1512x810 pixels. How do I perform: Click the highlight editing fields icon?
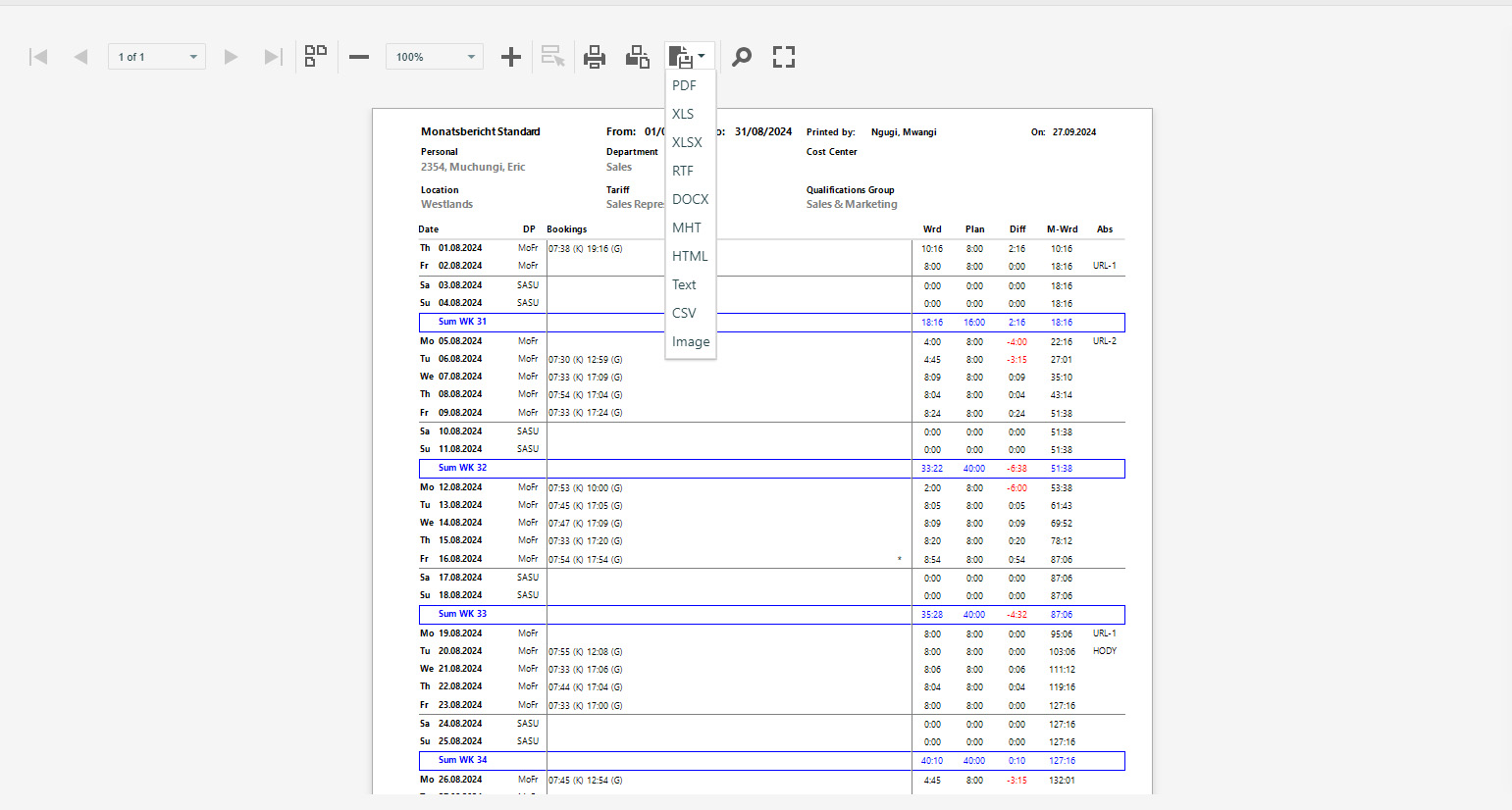pos(553,57)
